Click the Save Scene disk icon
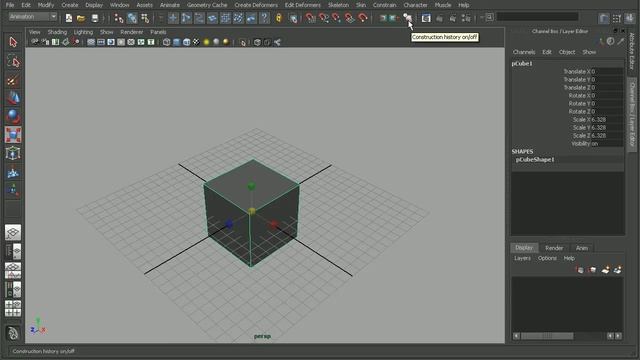The height and width of the screenshot is (360, 640). point(94,18)
